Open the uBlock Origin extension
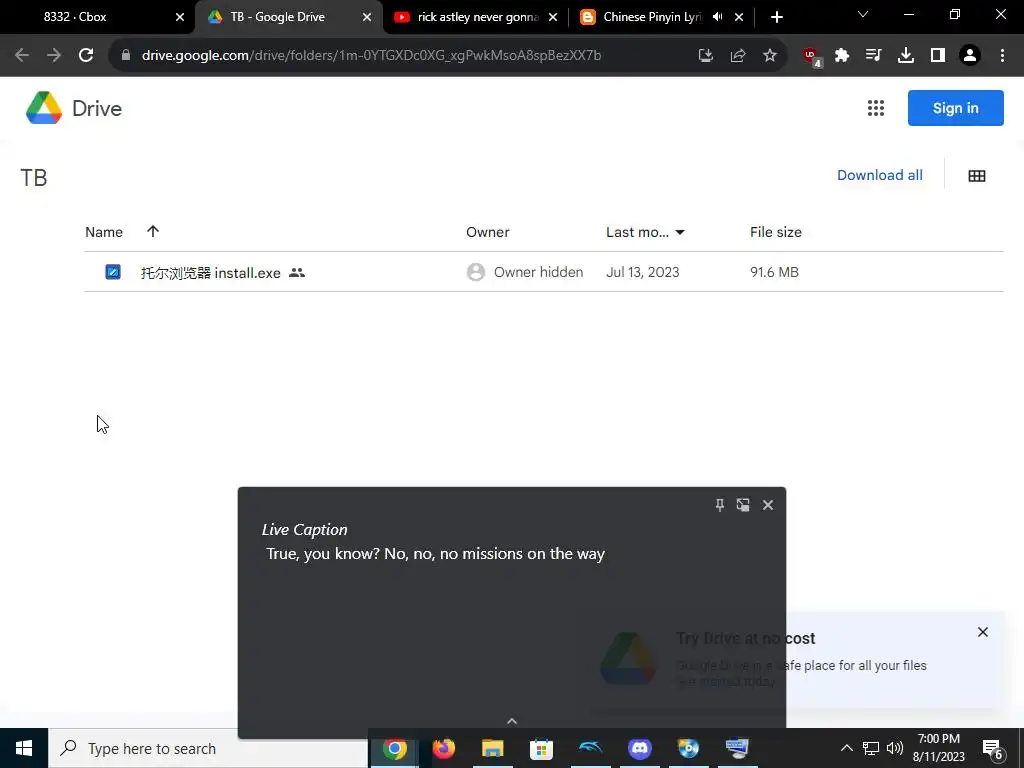 click(812, 57)
